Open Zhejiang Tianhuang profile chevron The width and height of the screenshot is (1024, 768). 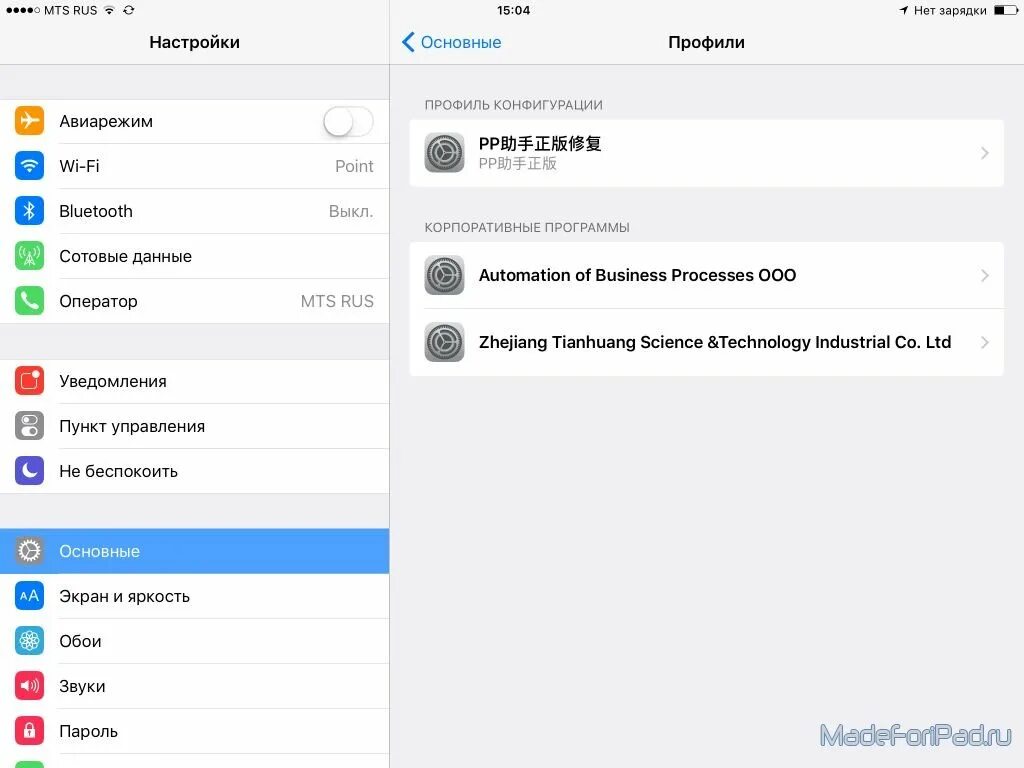(x=985, y=342)
